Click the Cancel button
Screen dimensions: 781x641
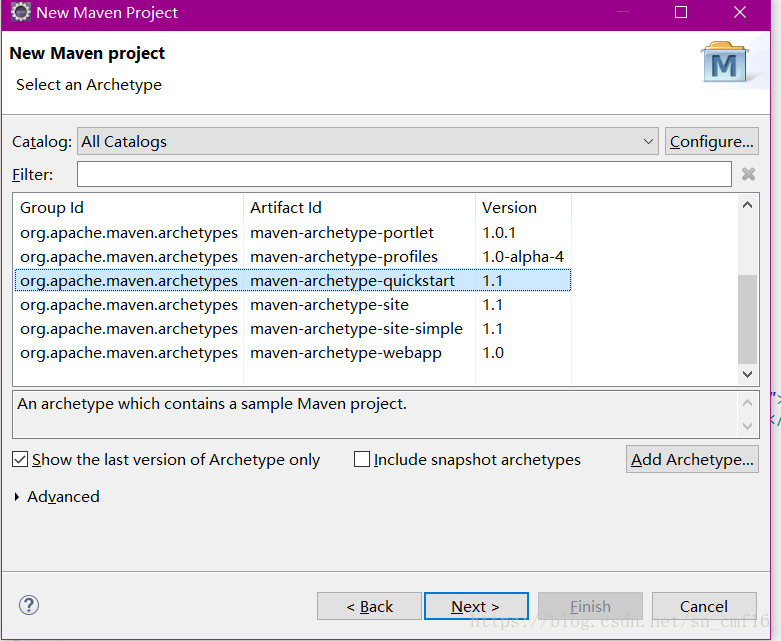tap(704, 606)
